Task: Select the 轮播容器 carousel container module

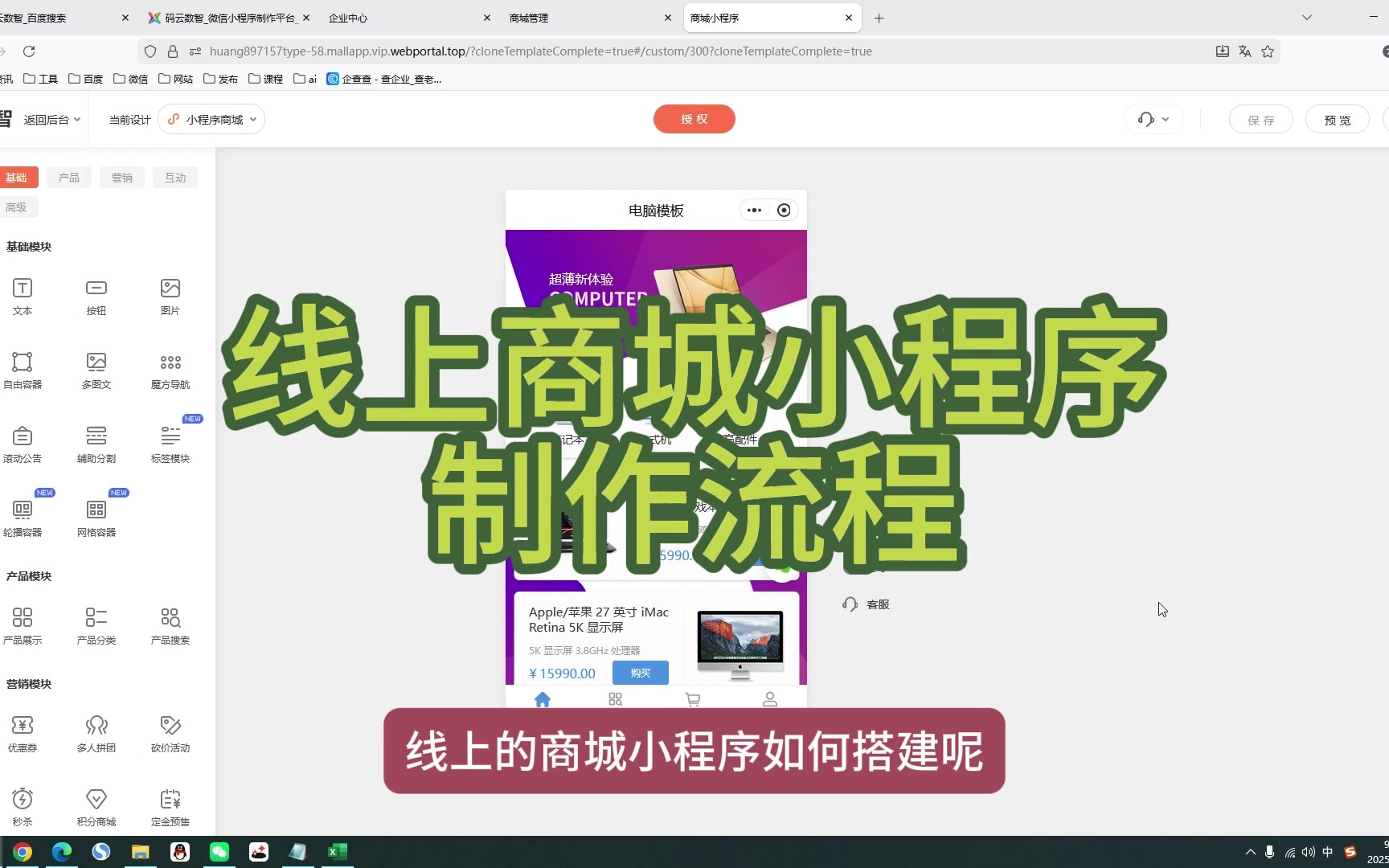Action: coord(23,510)
